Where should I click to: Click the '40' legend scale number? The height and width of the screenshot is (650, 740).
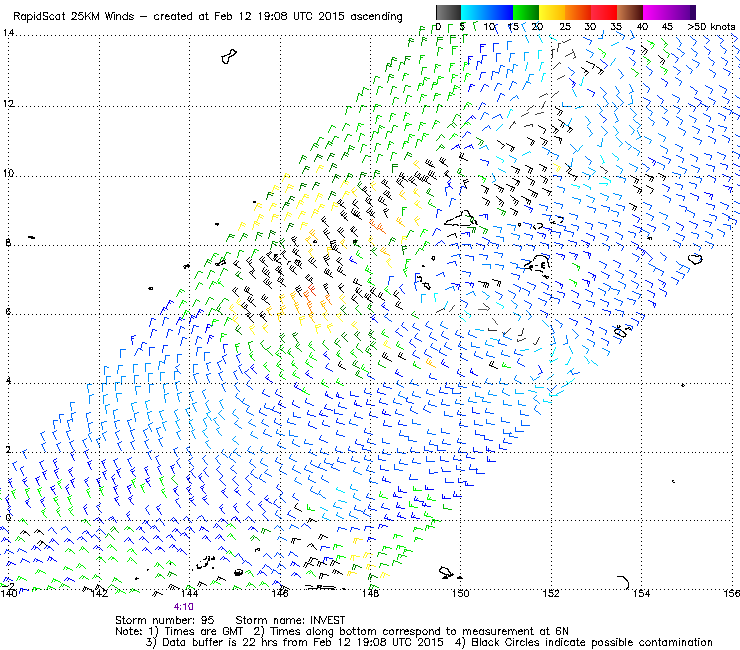click(642, 26)
